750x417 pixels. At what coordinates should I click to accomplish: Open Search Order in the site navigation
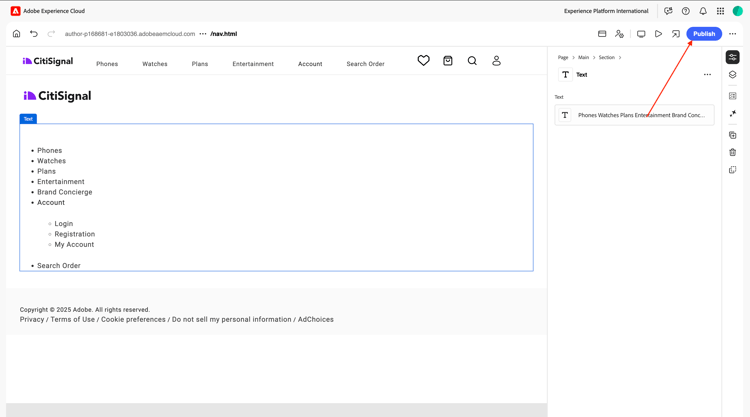pyautogui.click(x=365, y=64)
